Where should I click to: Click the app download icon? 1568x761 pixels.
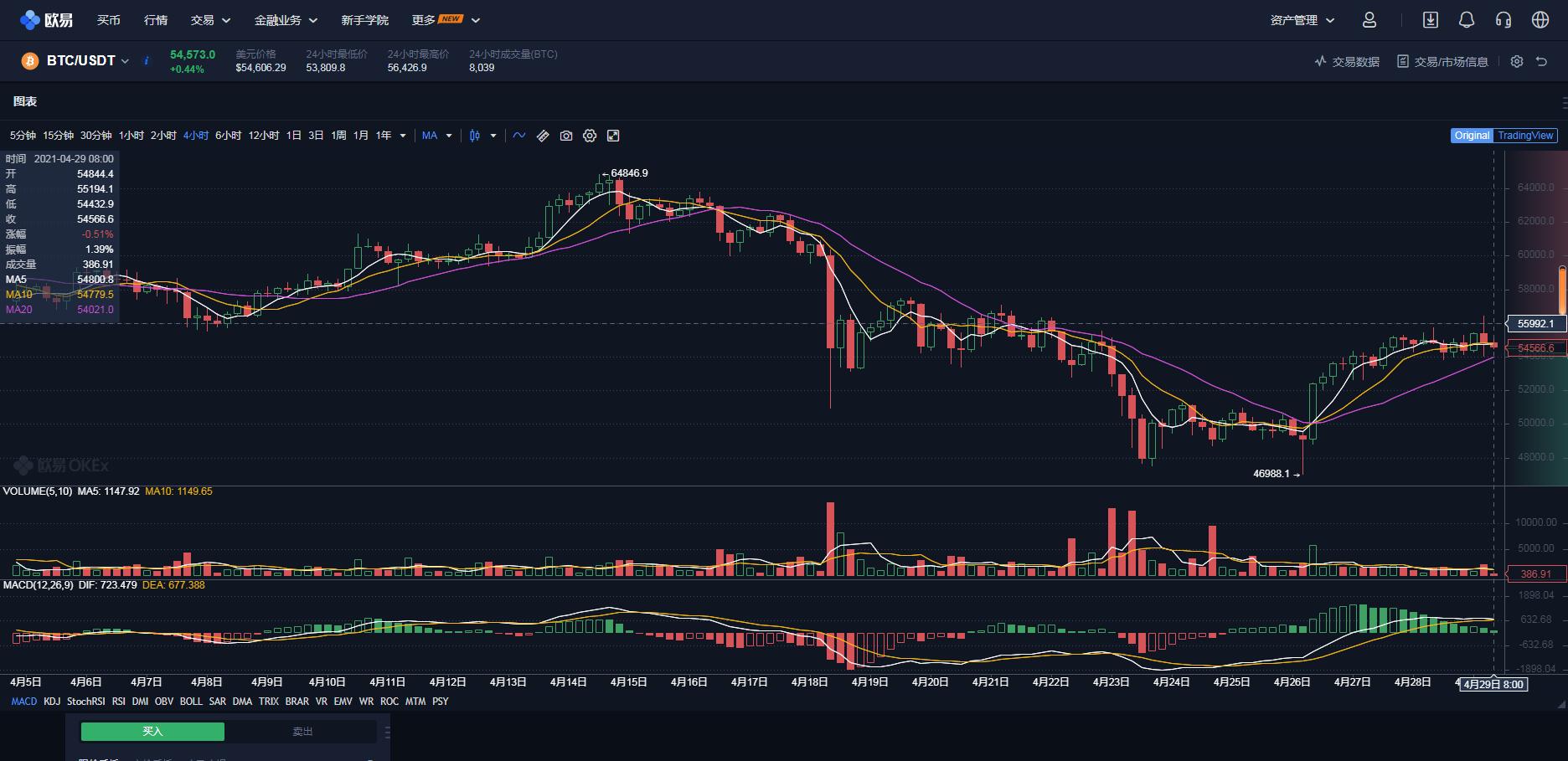coord(1431,19)
